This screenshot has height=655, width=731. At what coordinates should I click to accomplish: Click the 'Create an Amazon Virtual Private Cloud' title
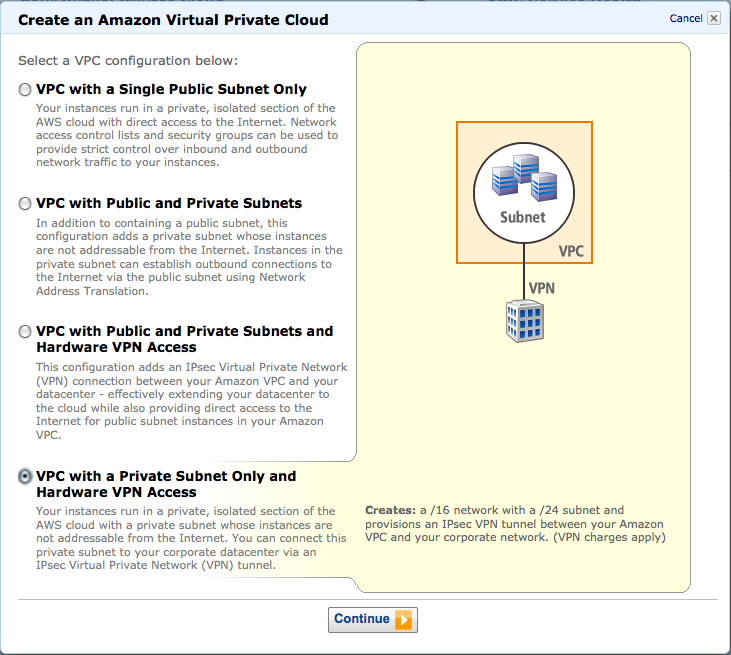click(173, 20)
